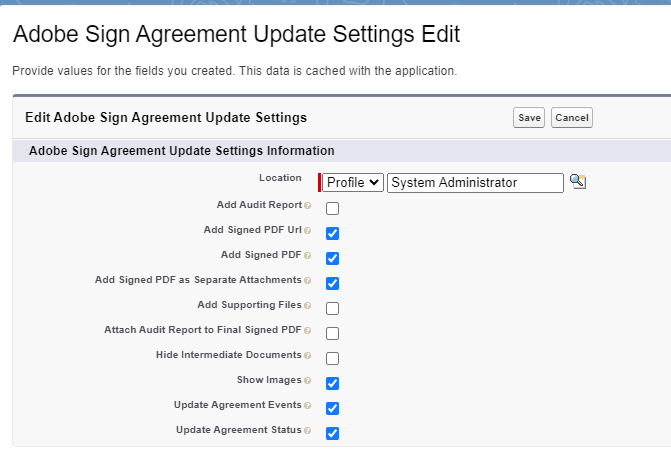Click help icon beside Add Signed PDF Url

pyautogui.click(x=308, y=231)
